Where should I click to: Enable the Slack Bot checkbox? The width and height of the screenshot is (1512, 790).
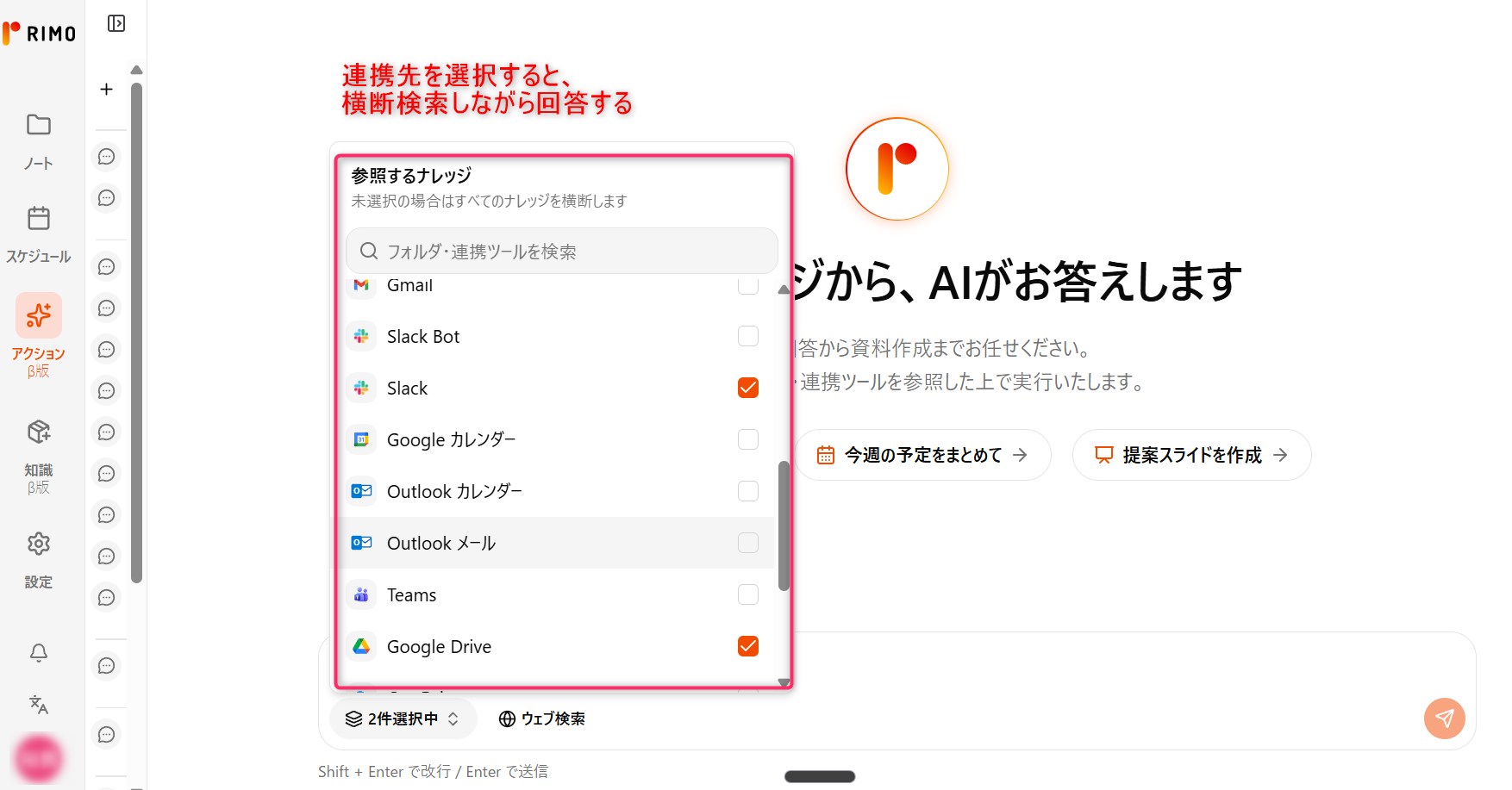coord(748,336)
